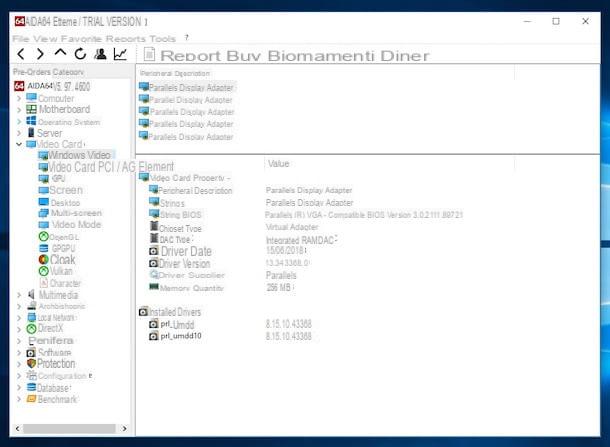Viewport: 610px width, 447px height.
Task: Expand the Computer tree node
Action: pos(19,98)
